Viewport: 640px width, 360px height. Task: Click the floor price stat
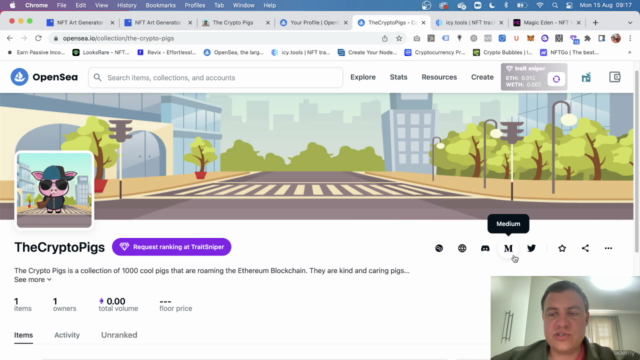click(176, 304)
